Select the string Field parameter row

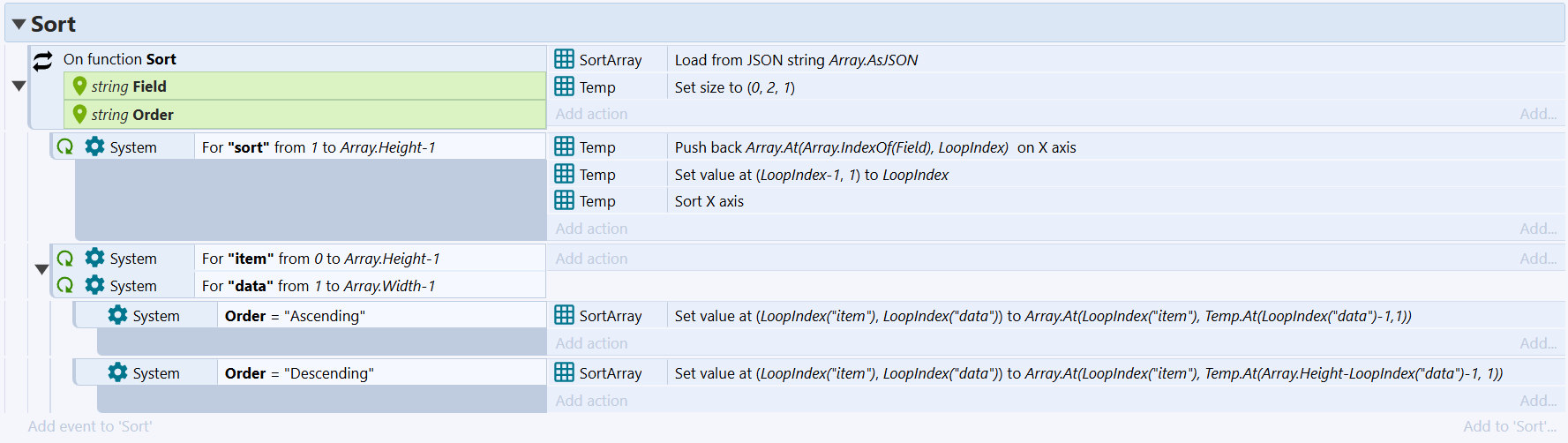(305, 86)
